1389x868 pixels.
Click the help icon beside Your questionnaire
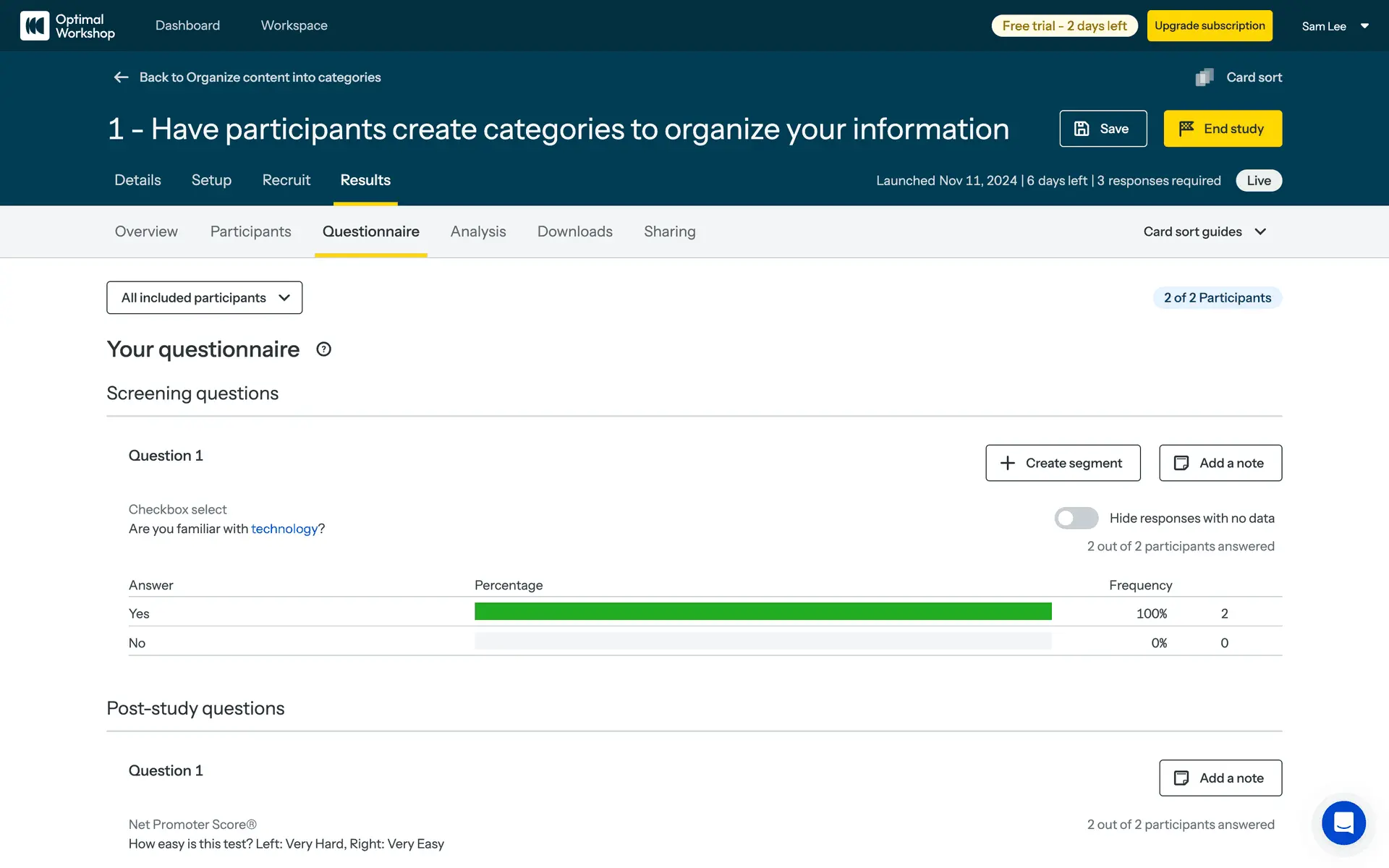pyautogui.click(x=323, y=349)
